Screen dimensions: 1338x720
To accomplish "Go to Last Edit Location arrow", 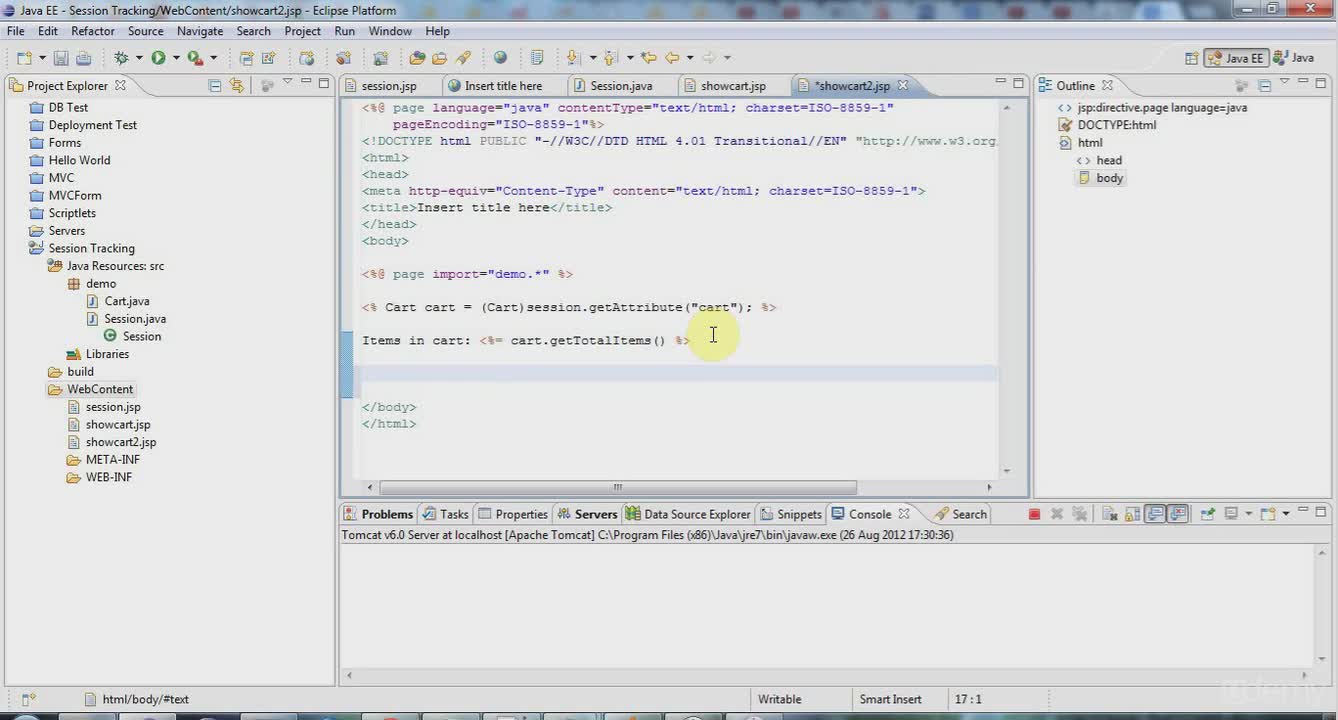I will click(648, 58).
